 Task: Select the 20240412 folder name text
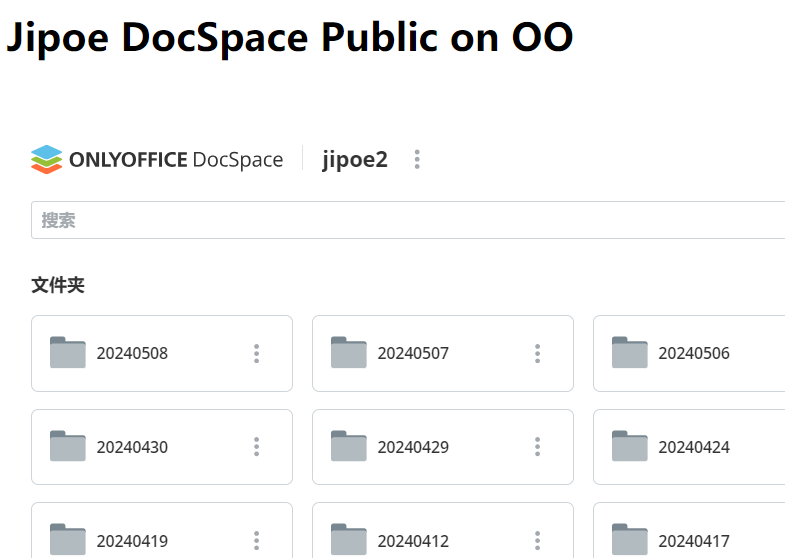(413, 541)
